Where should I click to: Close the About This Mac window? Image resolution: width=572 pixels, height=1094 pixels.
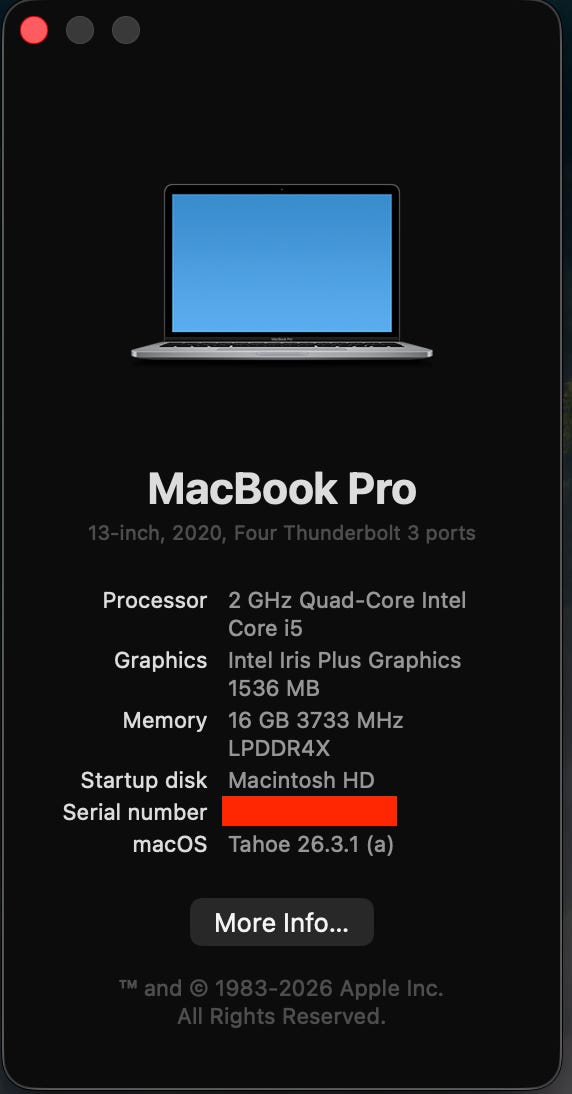coord(34,31)
